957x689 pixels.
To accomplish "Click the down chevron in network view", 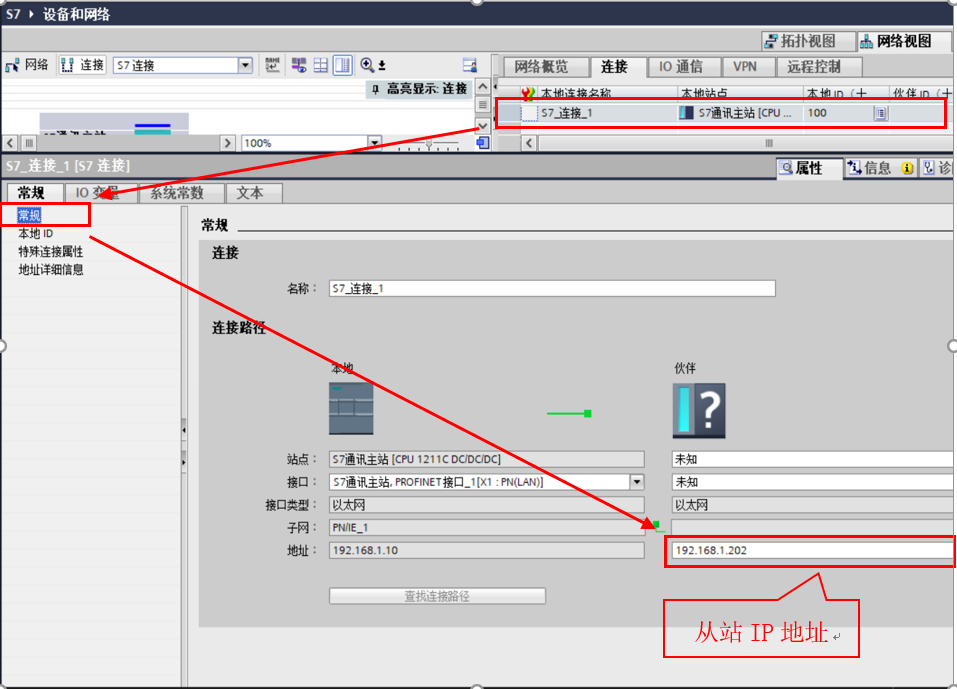I will (482, 125).
